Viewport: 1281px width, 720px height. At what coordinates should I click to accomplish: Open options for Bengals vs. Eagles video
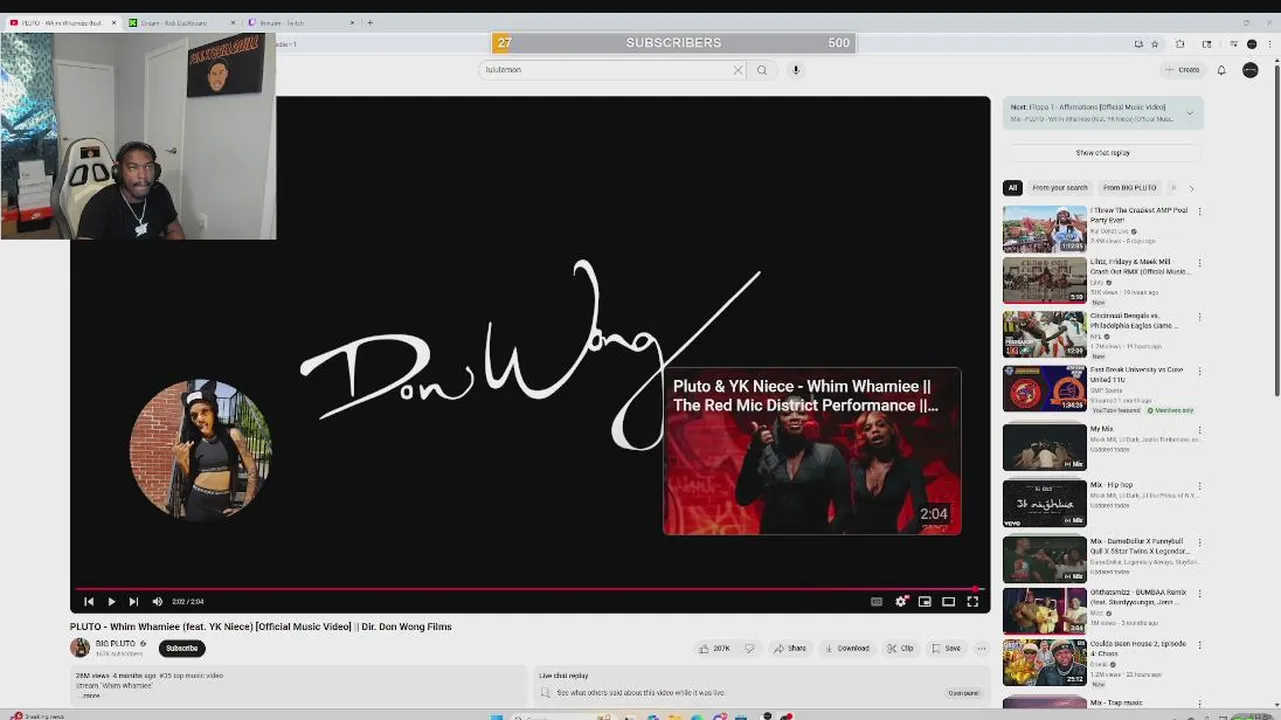pyautogui.click(x=1199, y=318)
